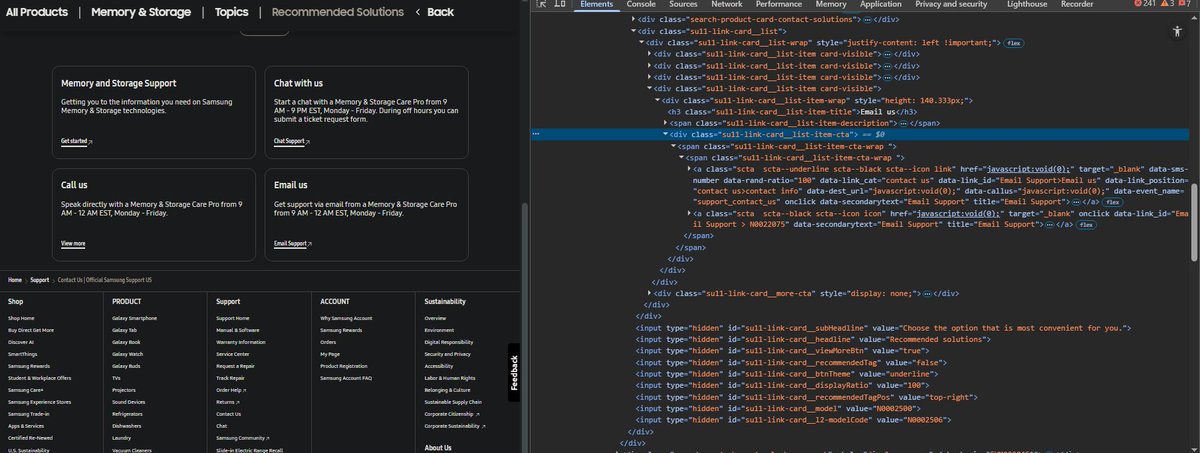
Task: Expand the All Products menu on Samsung page
Action: tap(37, 12)
